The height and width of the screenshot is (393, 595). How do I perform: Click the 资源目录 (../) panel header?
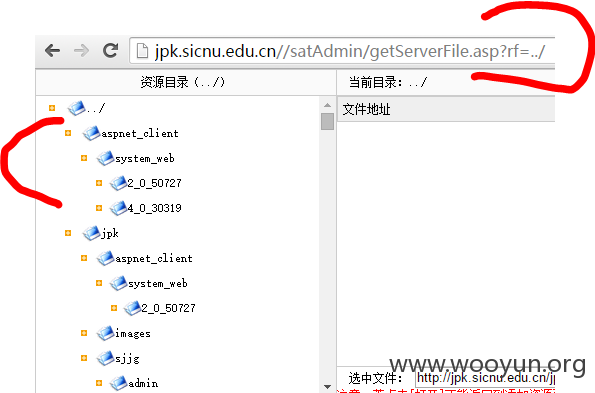pyautogui.click(x=186, y=82)
